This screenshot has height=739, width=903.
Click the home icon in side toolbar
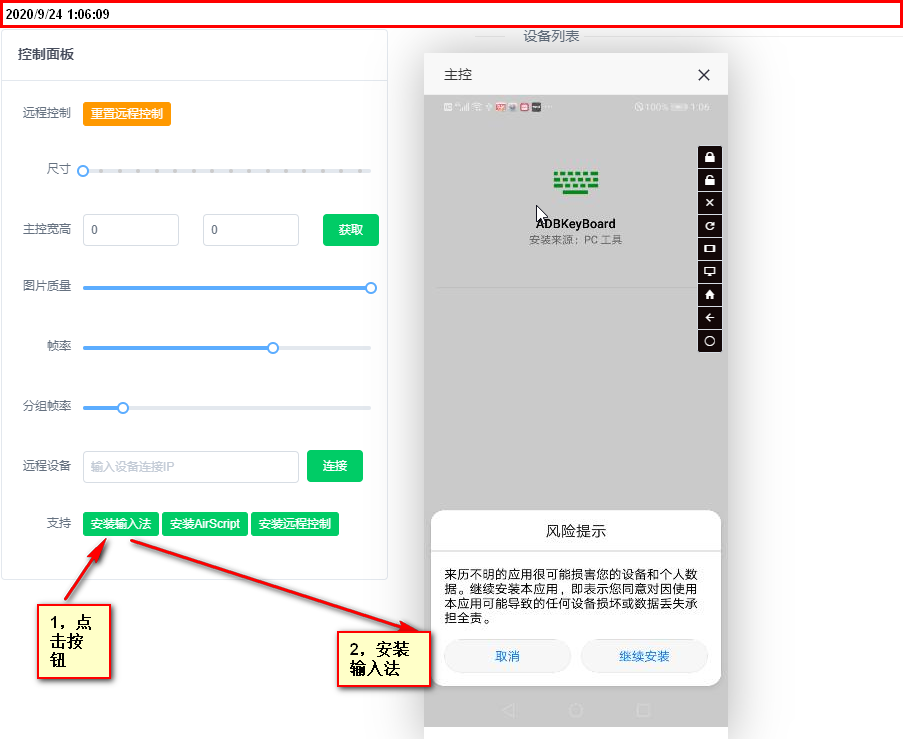(710, 295)
